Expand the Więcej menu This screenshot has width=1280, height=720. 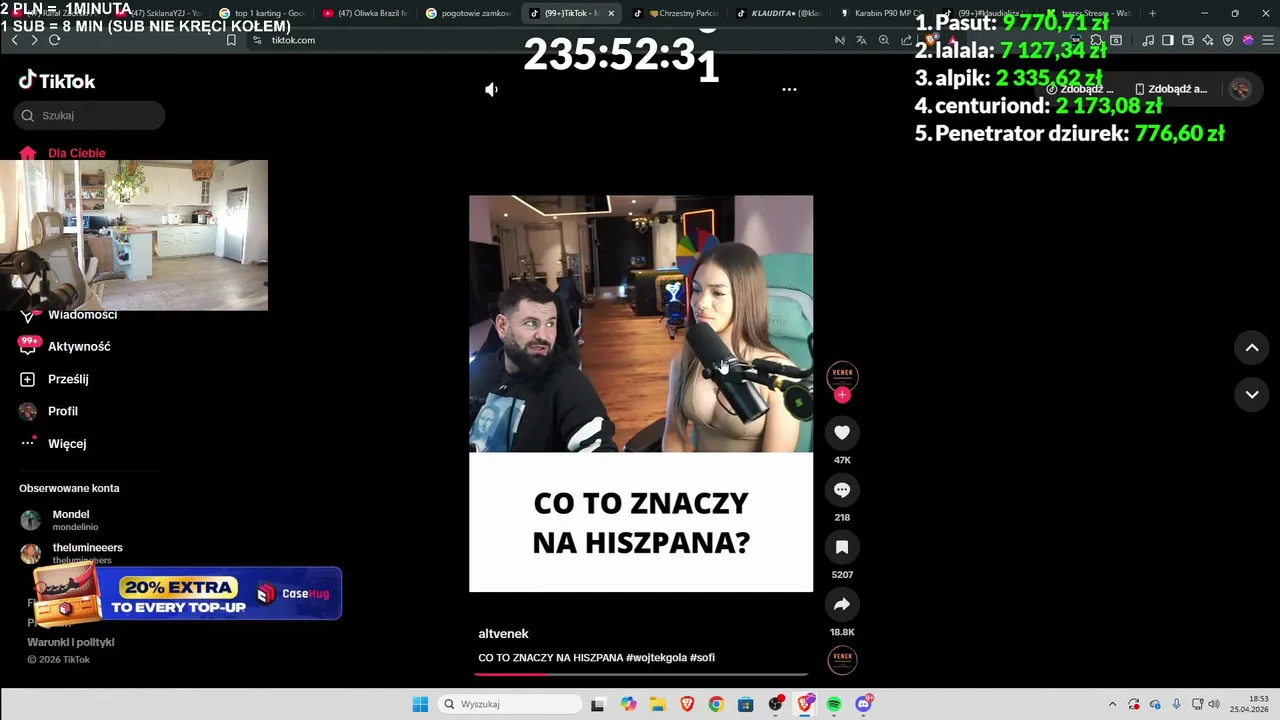pos(53,443)
